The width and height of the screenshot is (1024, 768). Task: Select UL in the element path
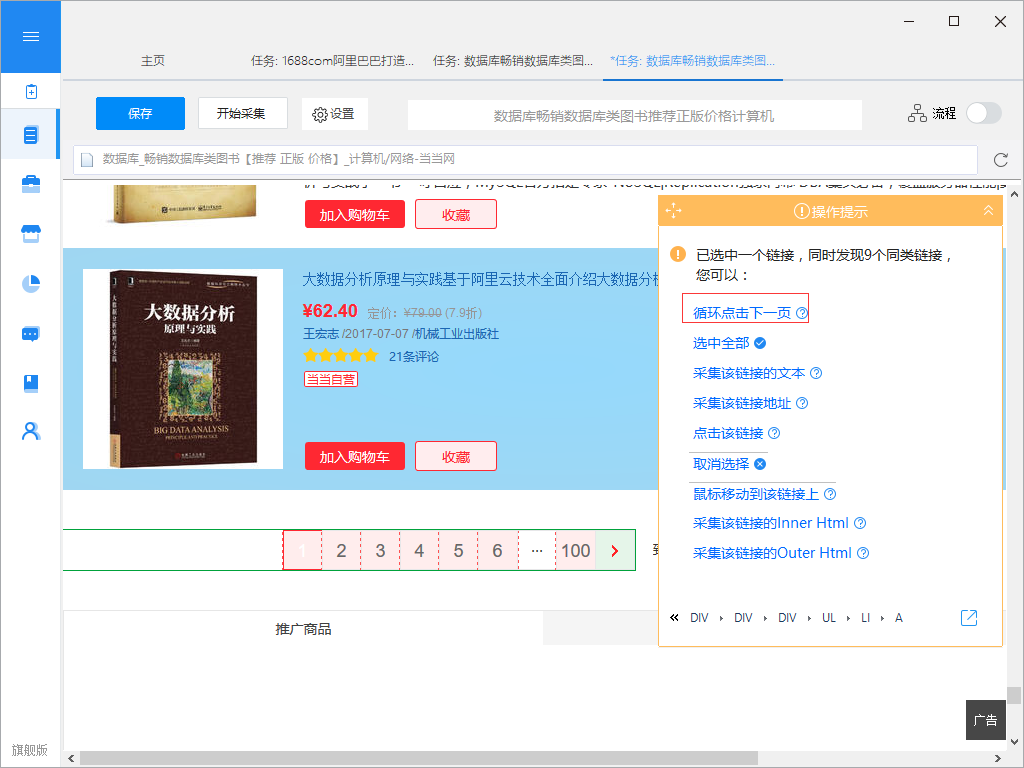coord(829,618)
